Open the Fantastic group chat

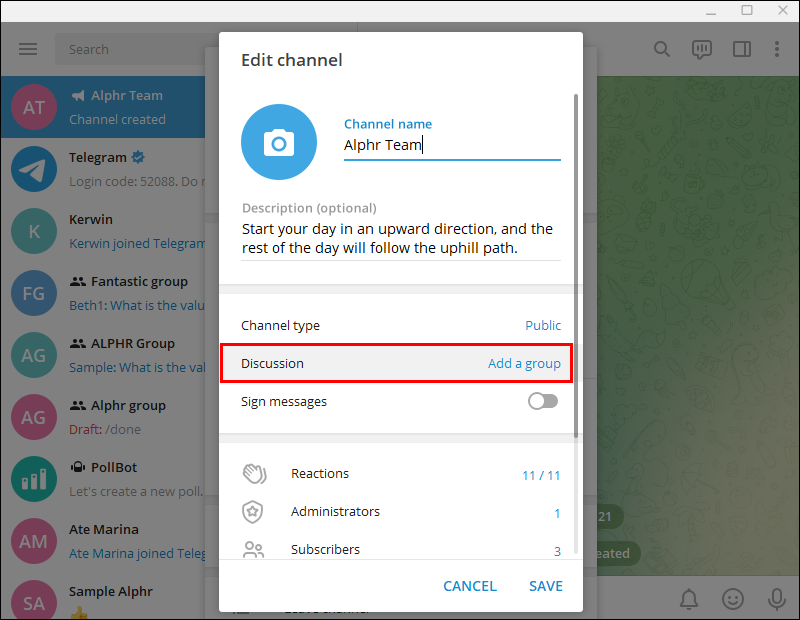[x=103, y=293]
